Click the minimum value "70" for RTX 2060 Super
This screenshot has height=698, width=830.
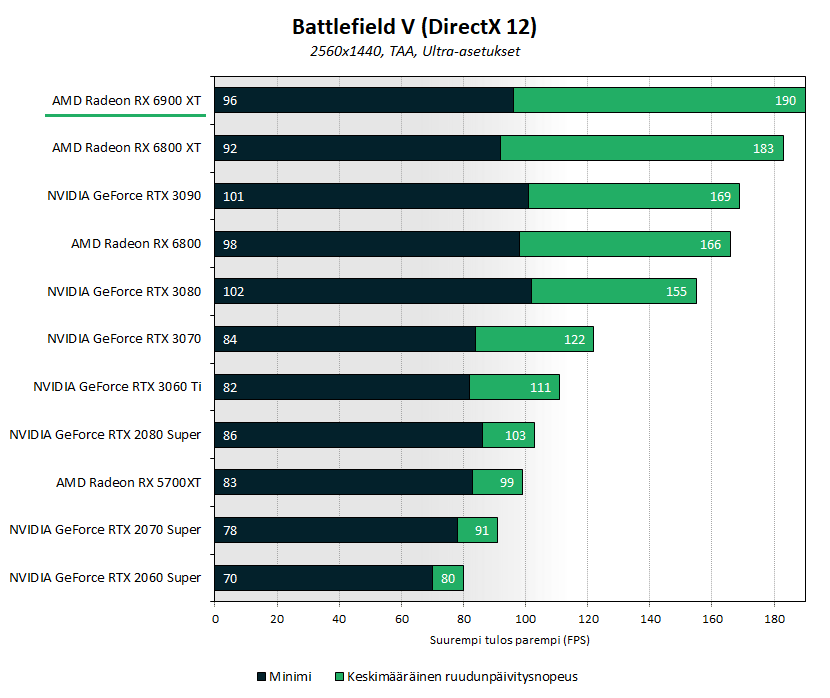pyautogui.click(x=230, y=578)
